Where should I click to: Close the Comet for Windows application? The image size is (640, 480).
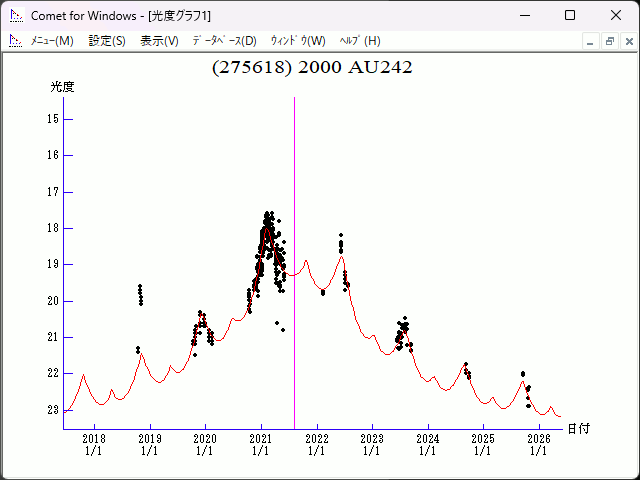coord(615,15)
